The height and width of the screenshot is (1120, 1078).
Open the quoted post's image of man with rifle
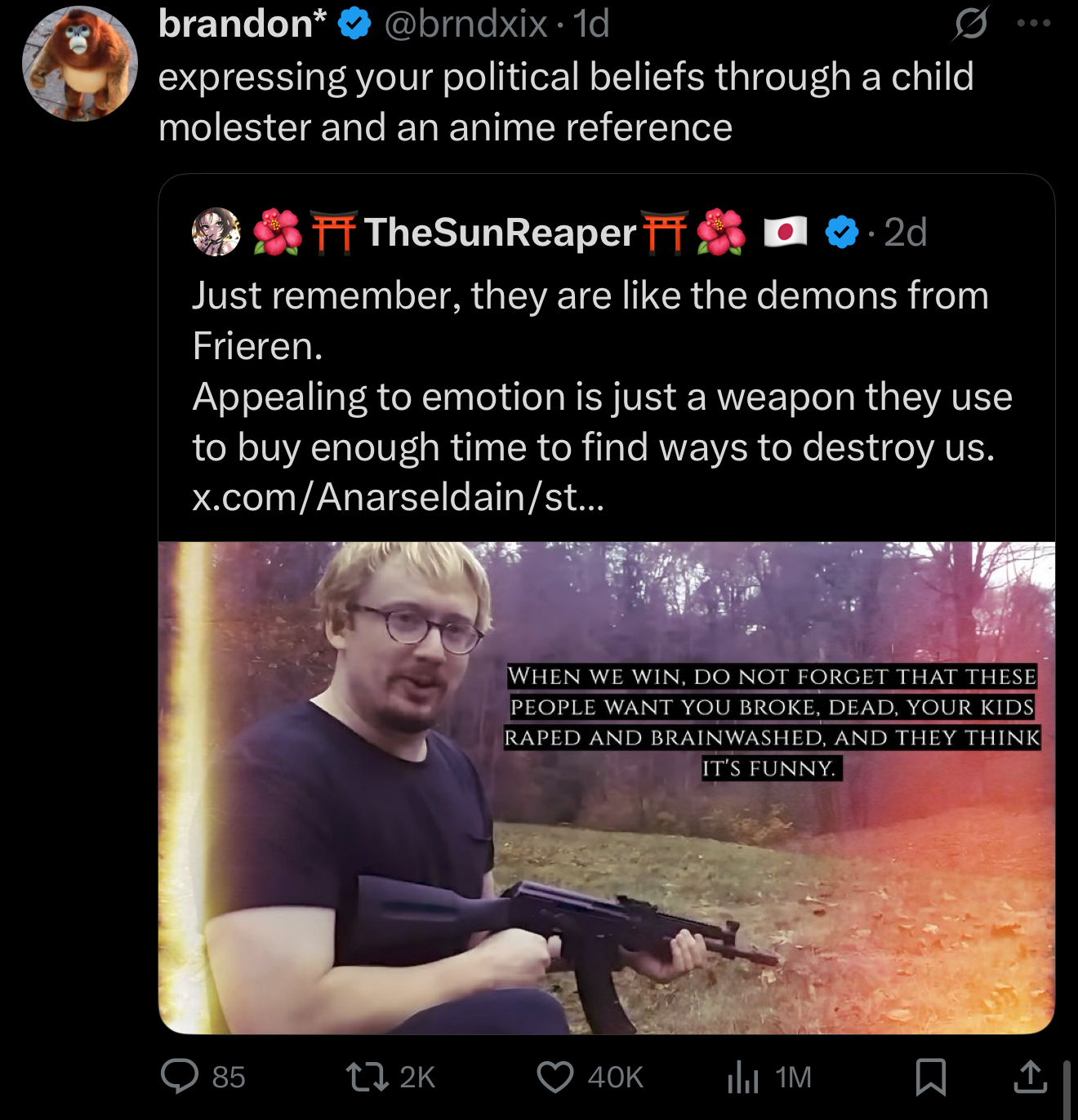(607, 788)
